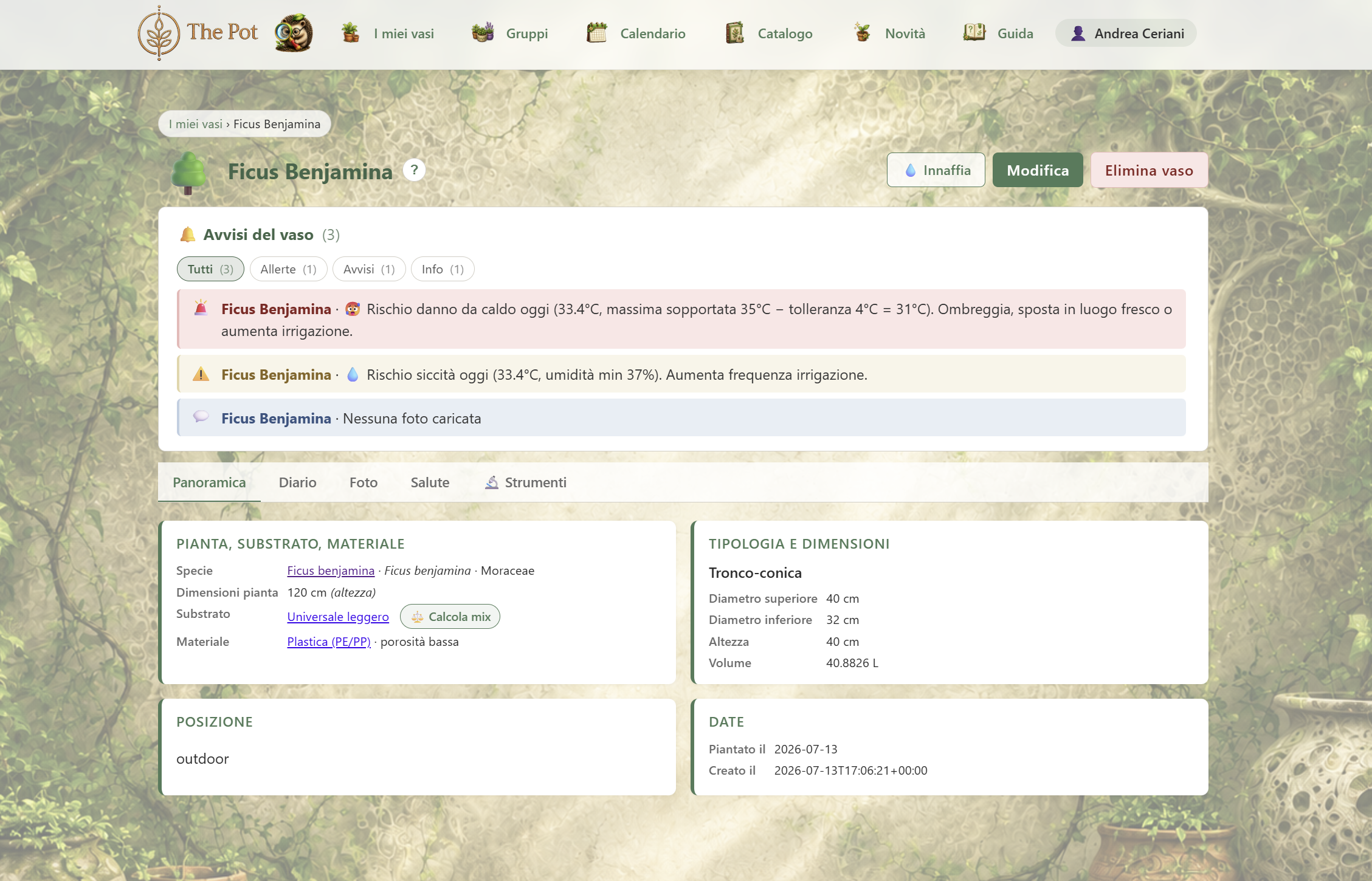
Task: Go to I miei vasi breadcrumb
Action: pyautogui.click(x=196, y=124)
